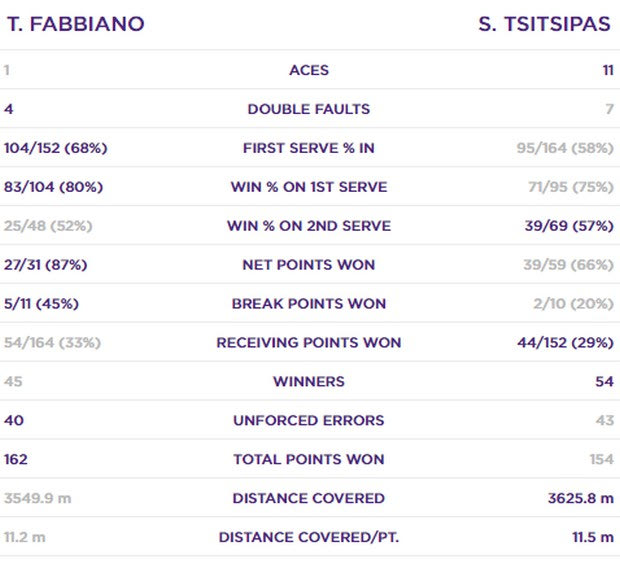The height and width of the screenshot is (564, 620).
Task: Click Tsitsipas's 3625.8 m distance value
Action: pyautogui.click(x=581, y=498)
